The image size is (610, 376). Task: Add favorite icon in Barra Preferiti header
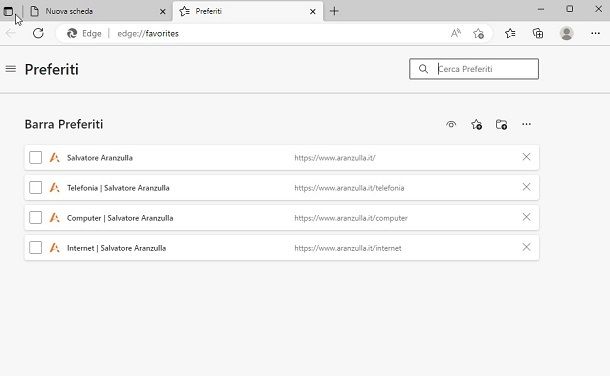477,124
